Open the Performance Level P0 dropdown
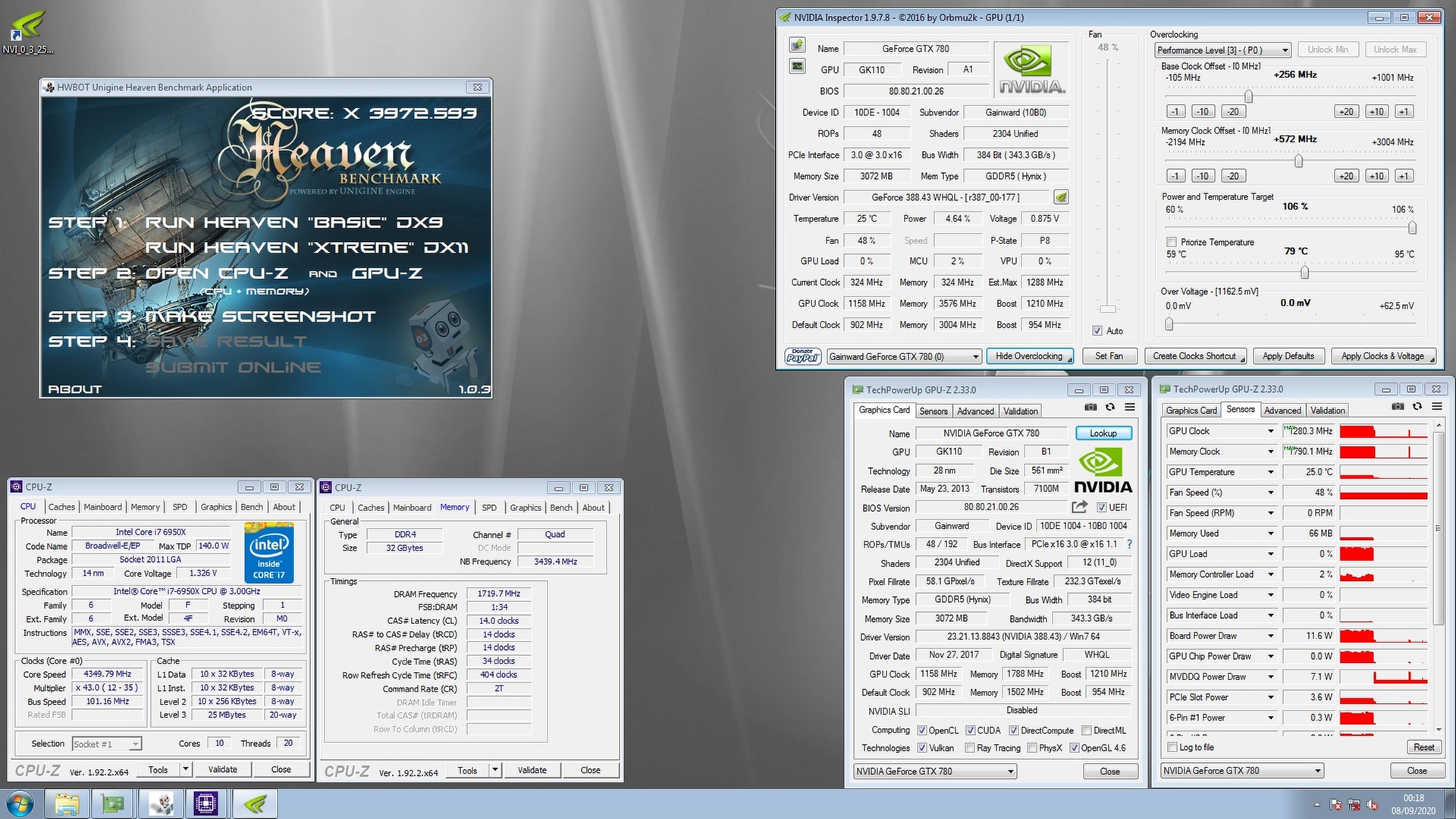 pyautogui.click(x=1222, y=50)
